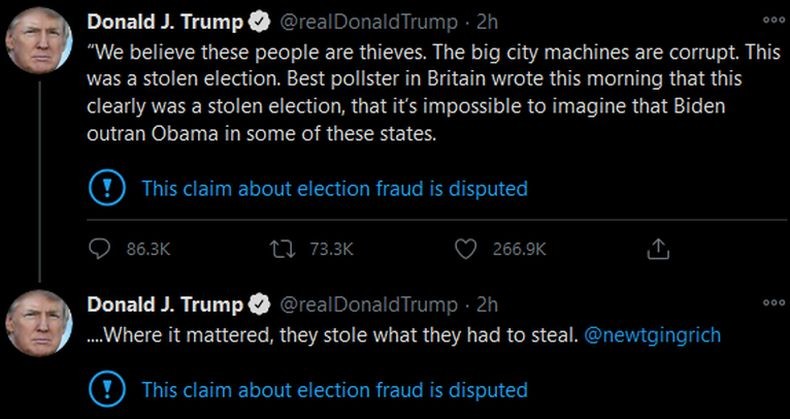
Task: Open the @newtgingrich mention
Action: pos(651,336)
